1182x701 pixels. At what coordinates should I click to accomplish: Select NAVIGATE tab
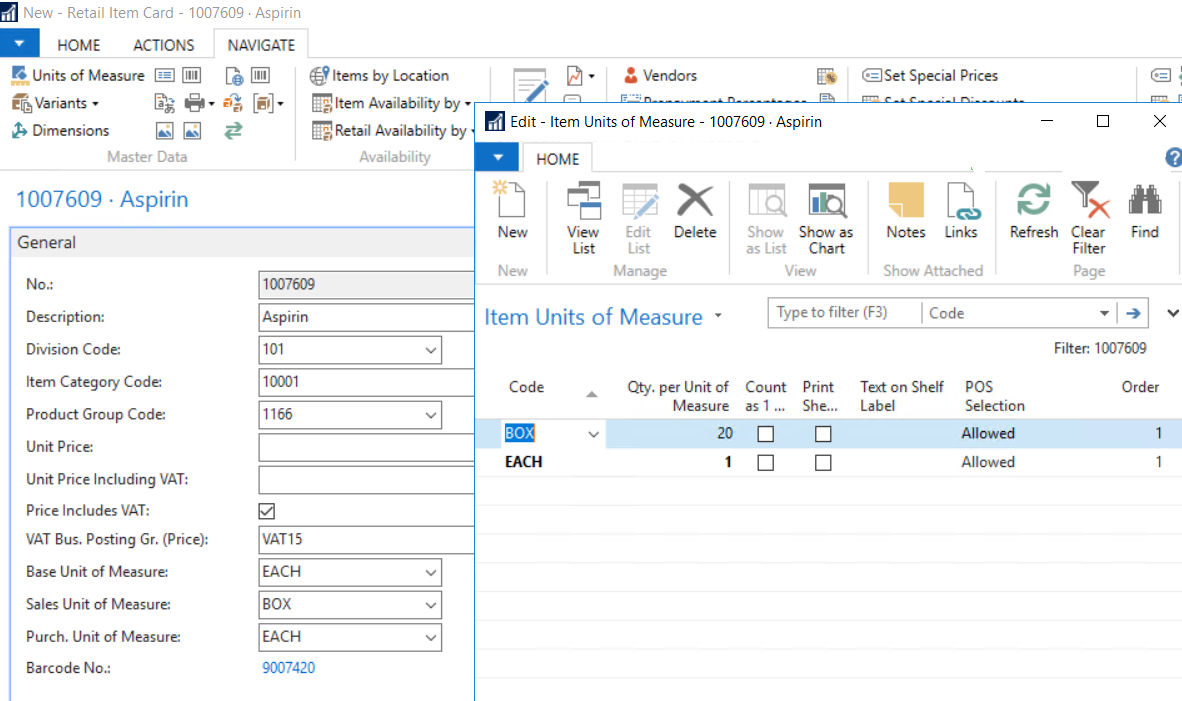coord(261,45)
